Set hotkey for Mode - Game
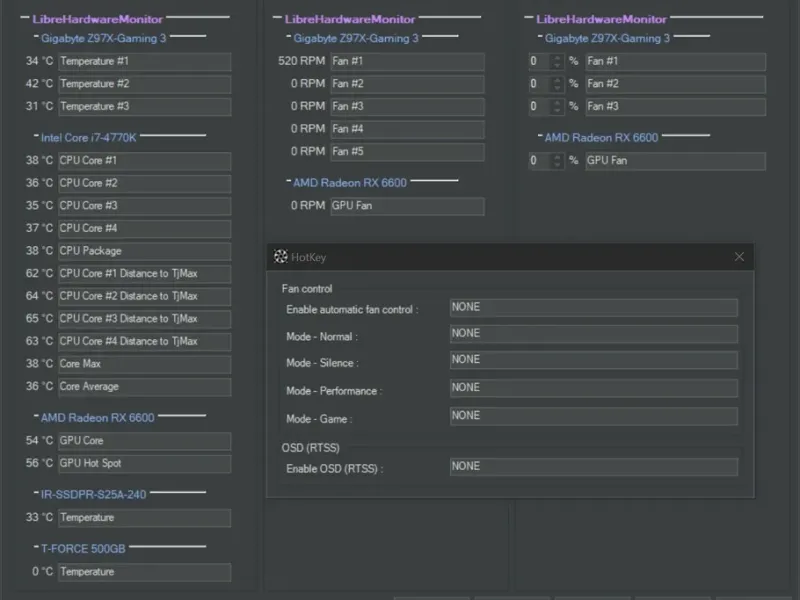 [x=594, y=416]
